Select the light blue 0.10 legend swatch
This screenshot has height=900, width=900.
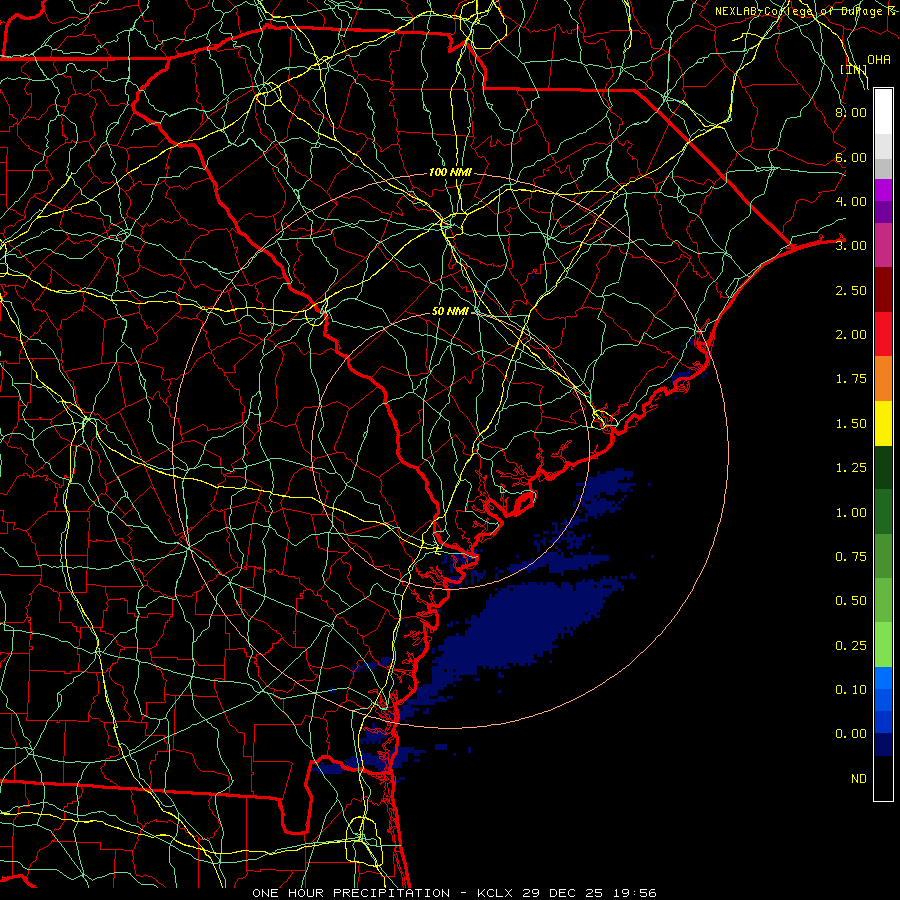883,678
